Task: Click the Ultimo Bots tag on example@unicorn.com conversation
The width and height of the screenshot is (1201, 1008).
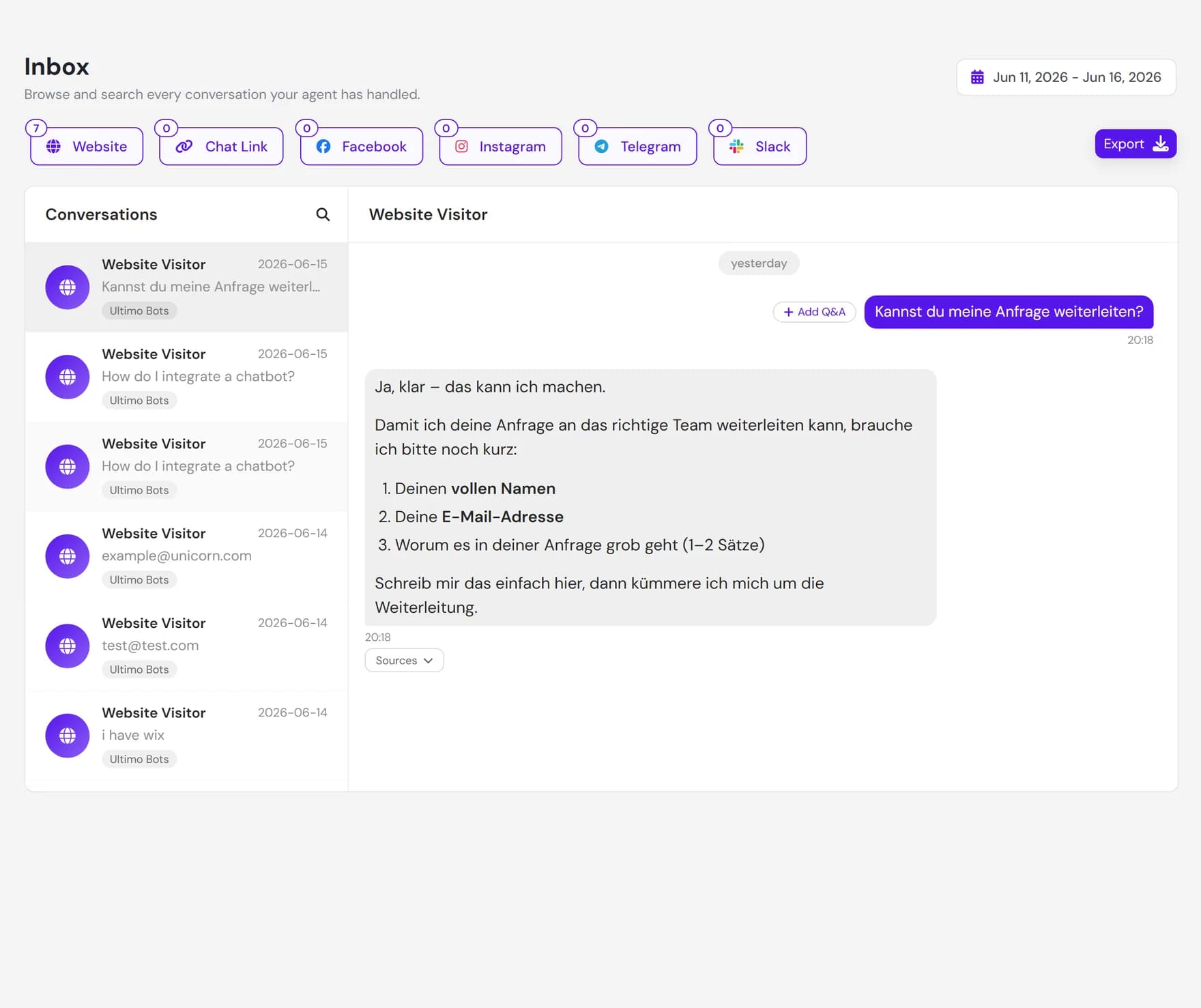Action: click(x=139, y=580)
